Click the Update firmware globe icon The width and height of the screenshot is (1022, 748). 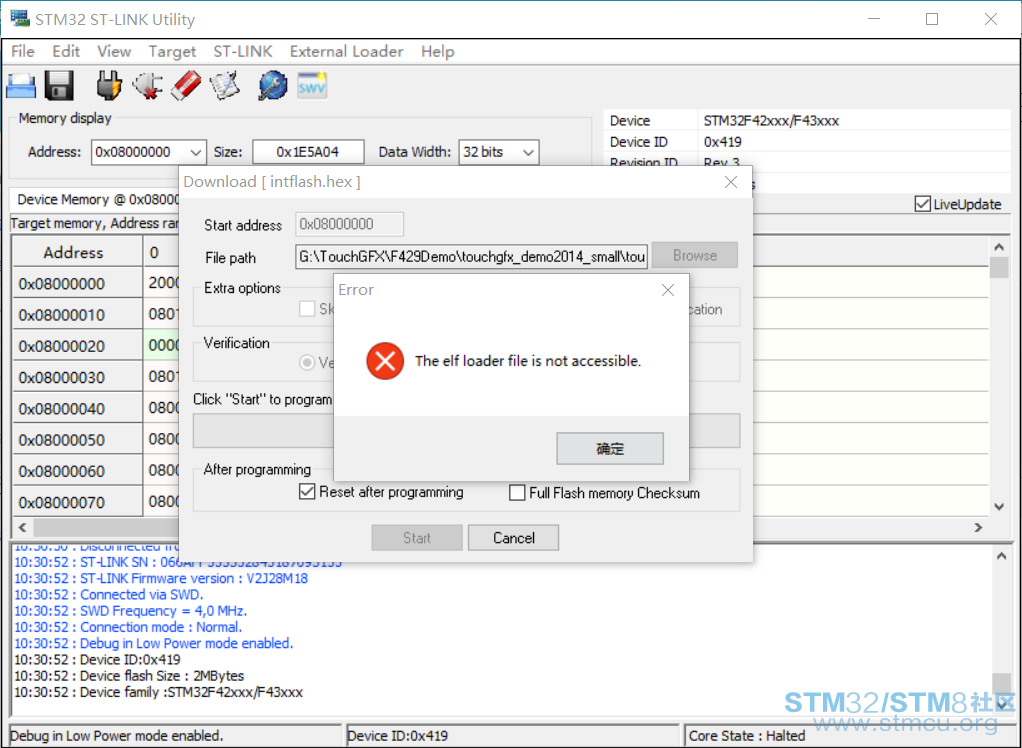tap(272, 86)
